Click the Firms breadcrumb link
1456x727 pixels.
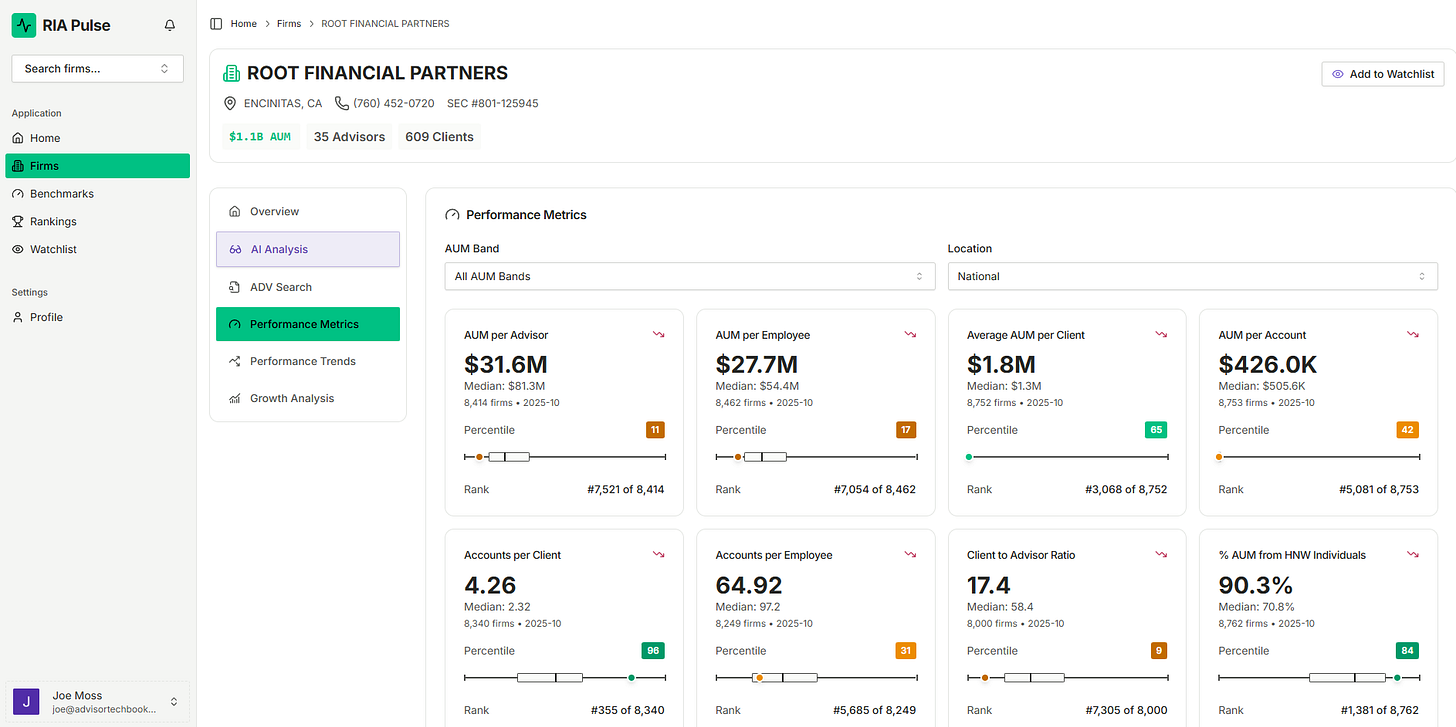tap(289, 24)
